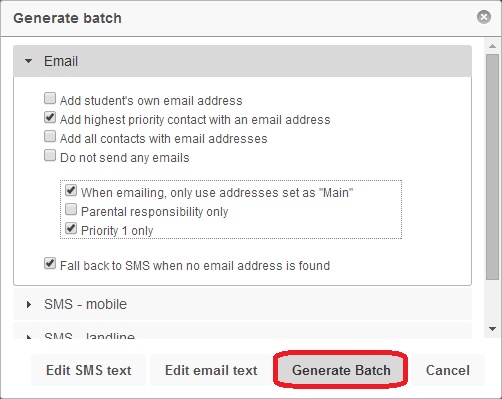Viewport: 502px width, 399px height.
Task: Disable Fall back to SMS option
Action: coord(50,263)
